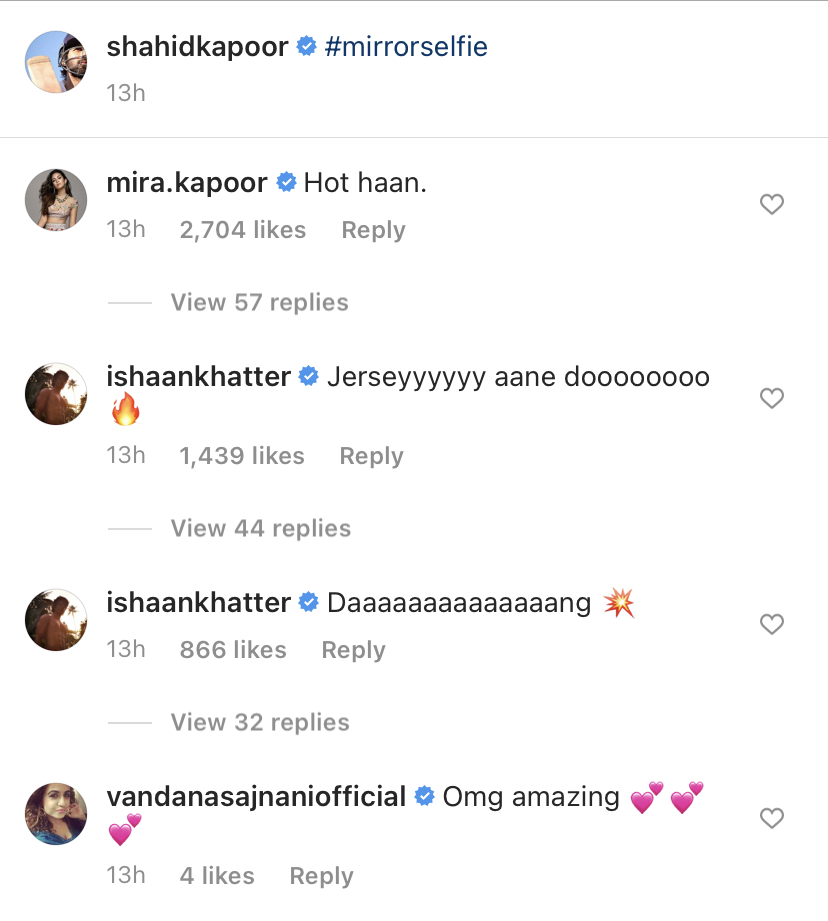Reply to the 'Jerseyyyyyy' comment
This screenshot has height=921, width=828.
coord(371,456)
